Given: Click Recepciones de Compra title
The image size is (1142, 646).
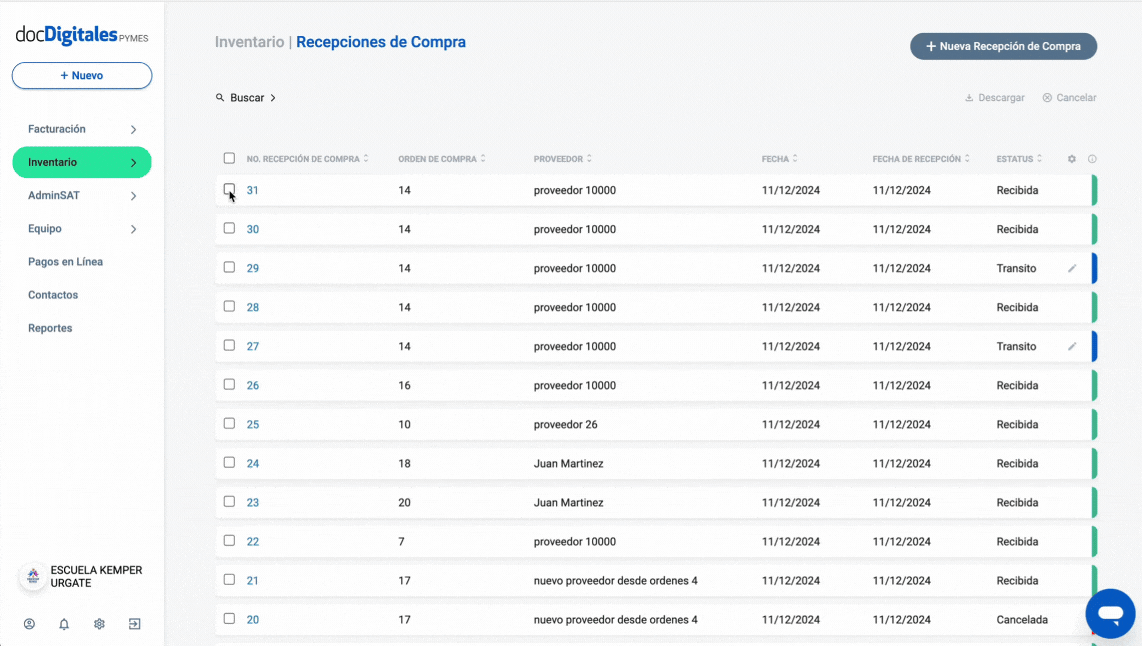Looking at the screenshot, I should pos(381,42).
